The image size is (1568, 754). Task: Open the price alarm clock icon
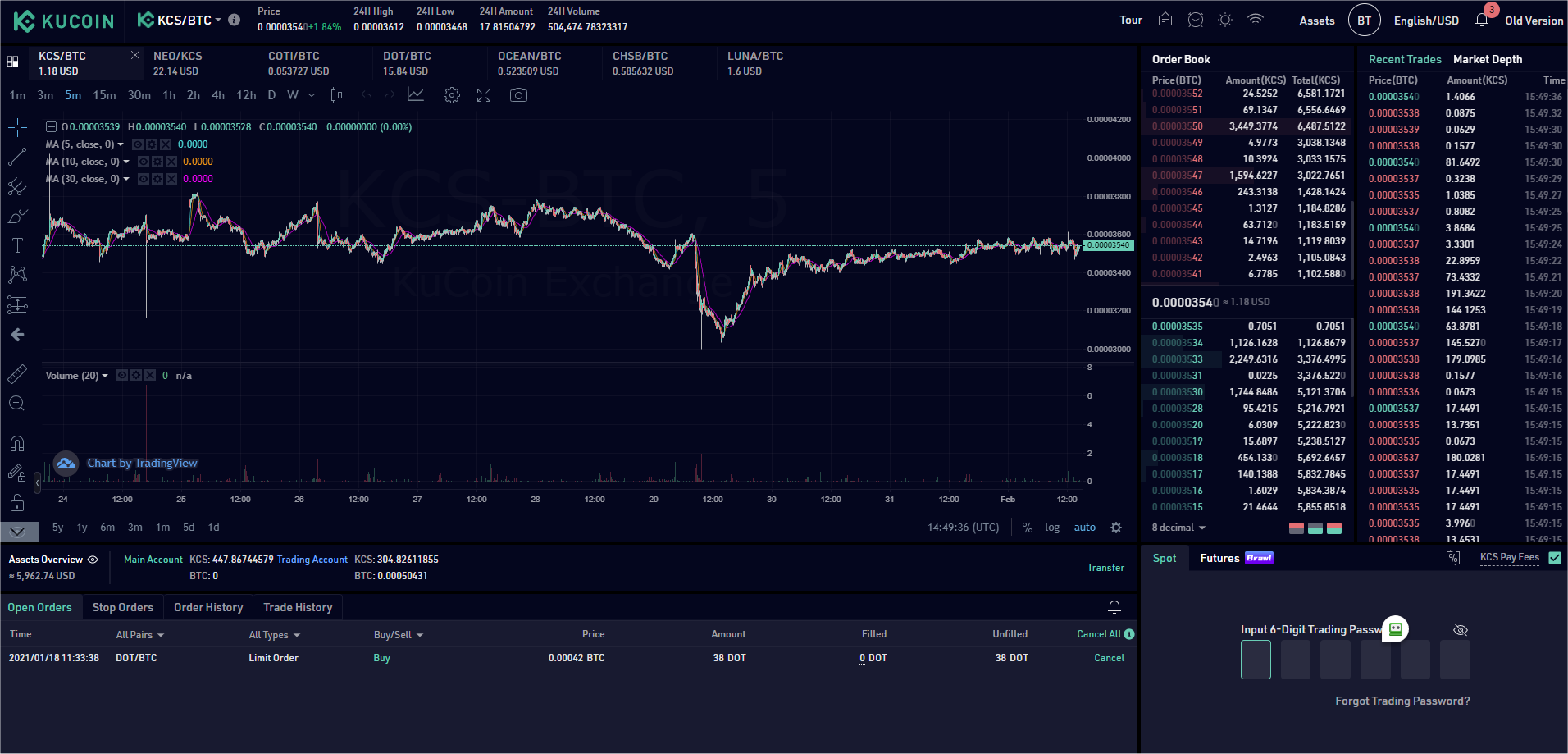pyautogui.click(x=1196, y=20)
